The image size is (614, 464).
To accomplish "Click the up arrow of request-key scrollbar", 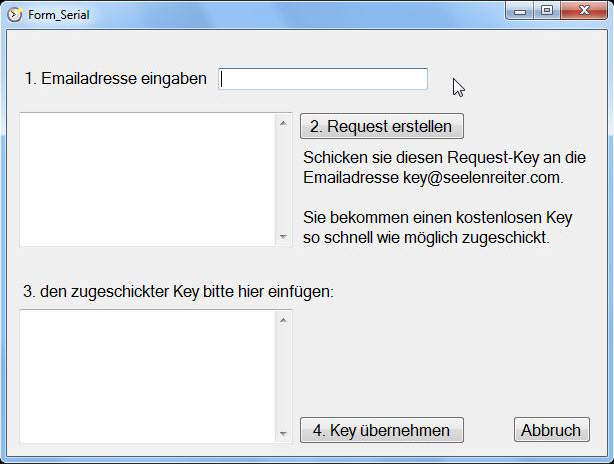I will [x=284, y=123].
